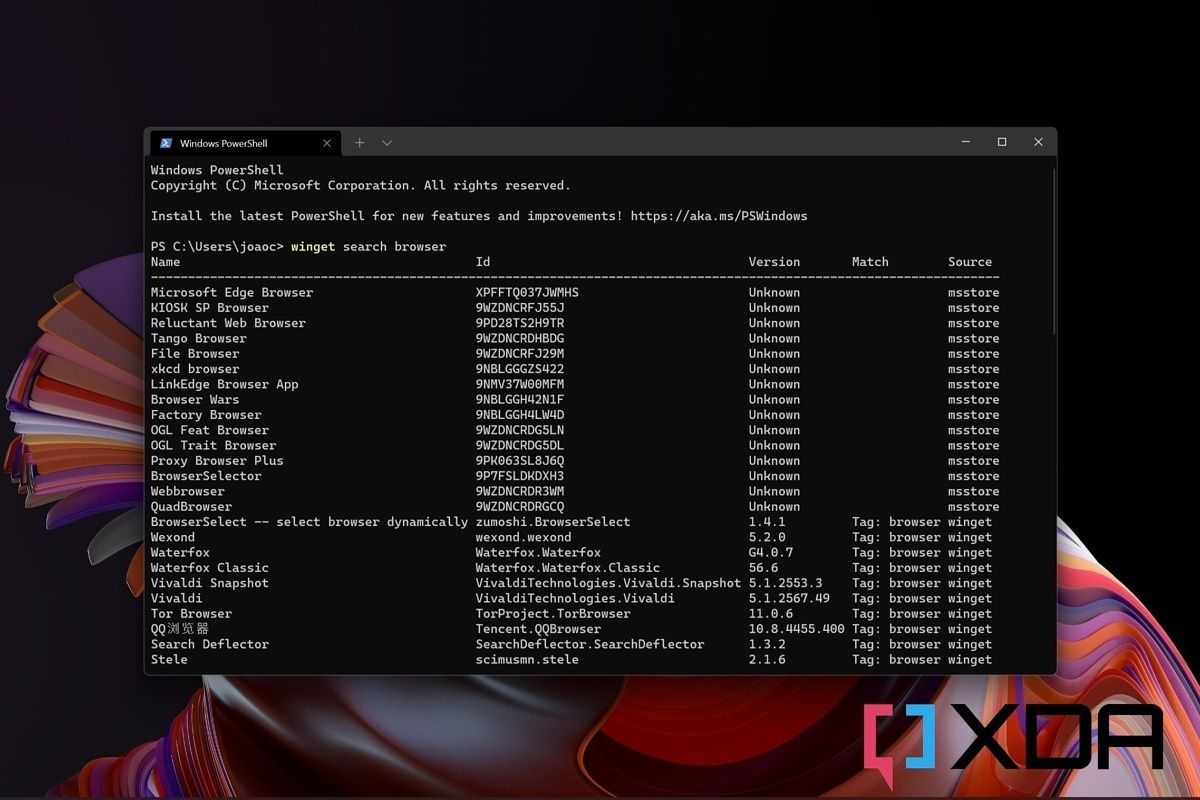Click the XPFFTQ037JWMHS id
The width and height of the screenshot is (1200, 800).
527,293
